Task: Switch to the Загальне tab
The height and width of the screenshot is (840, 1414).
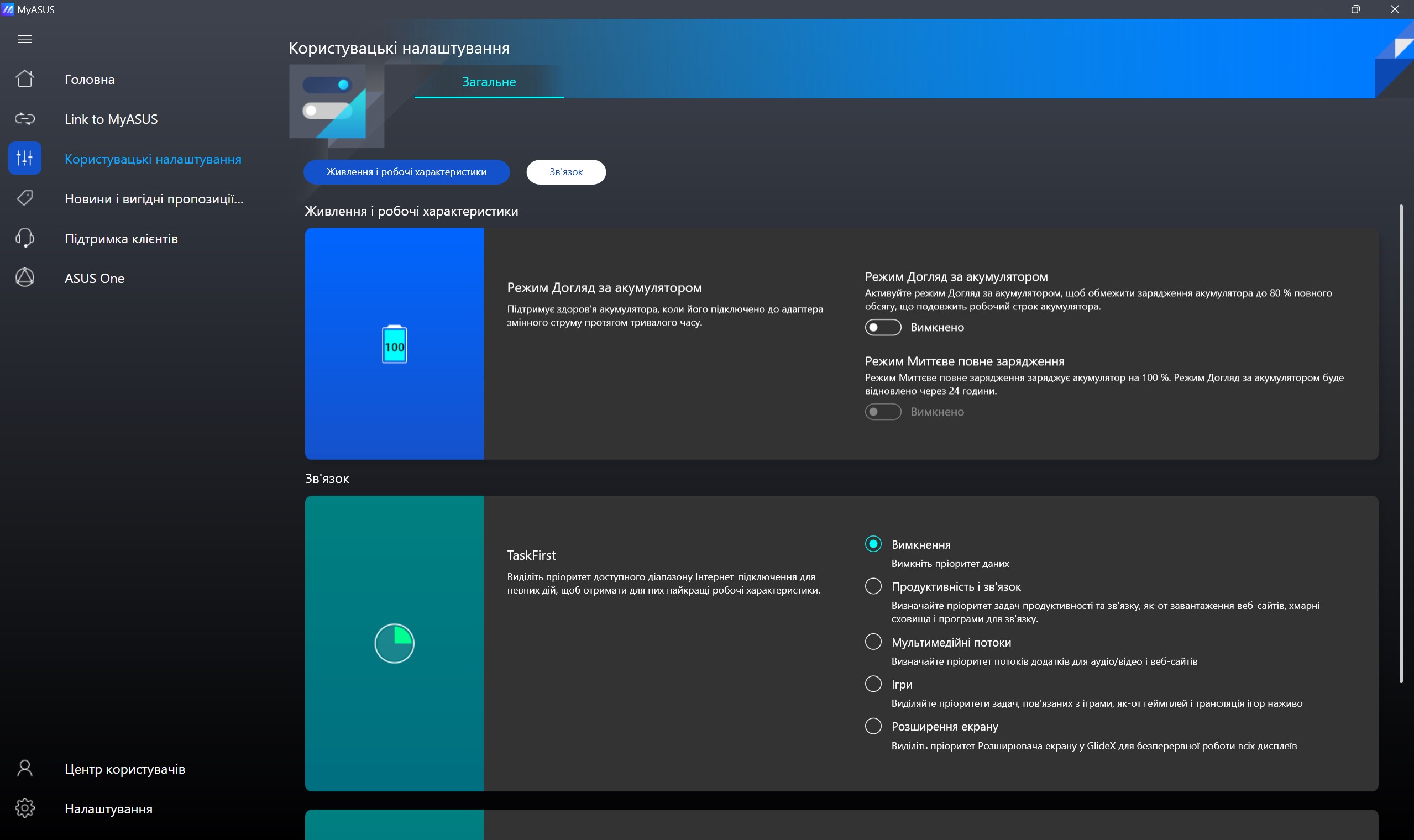Action: [x=489, y=81]
